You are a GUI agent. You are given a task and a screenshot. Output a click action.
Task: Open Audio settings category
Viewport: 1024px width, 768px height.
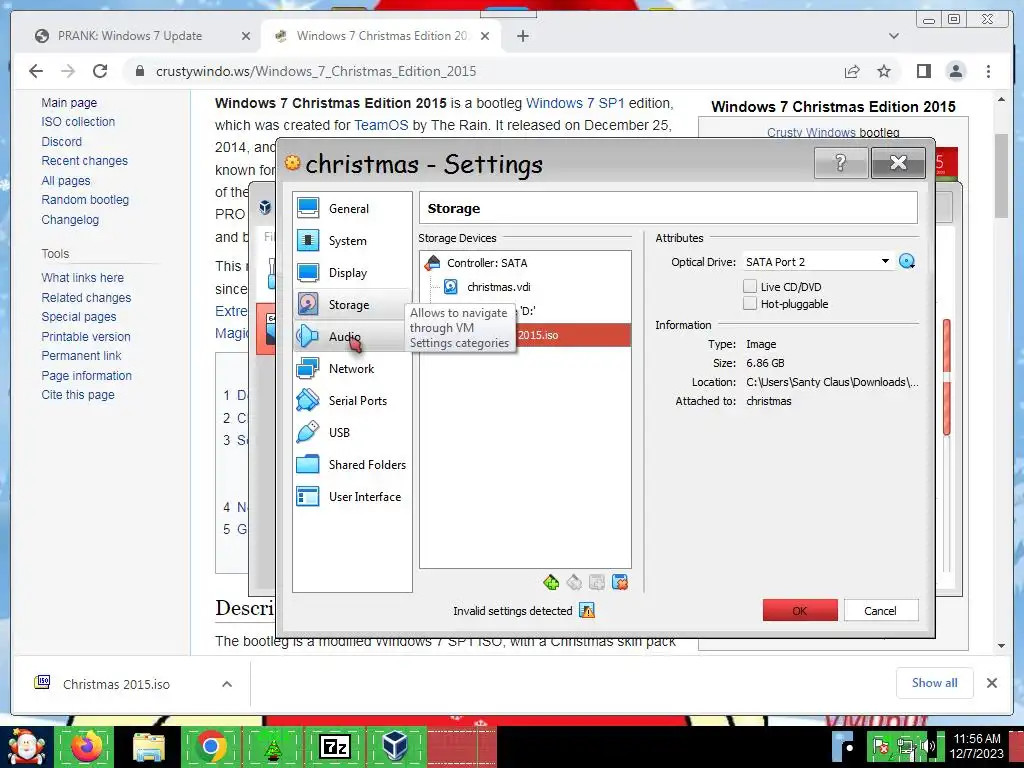pos(352,336)
